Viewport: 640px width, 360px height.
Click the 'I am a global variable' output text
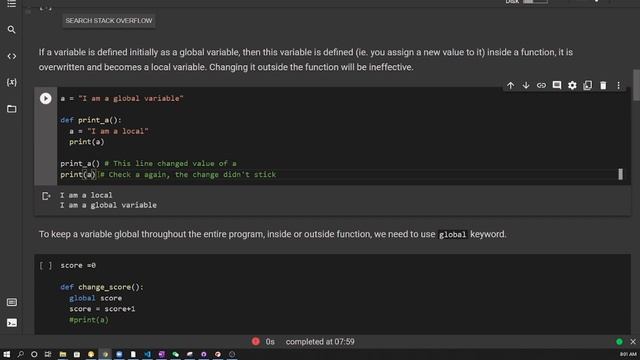[108, 205]
